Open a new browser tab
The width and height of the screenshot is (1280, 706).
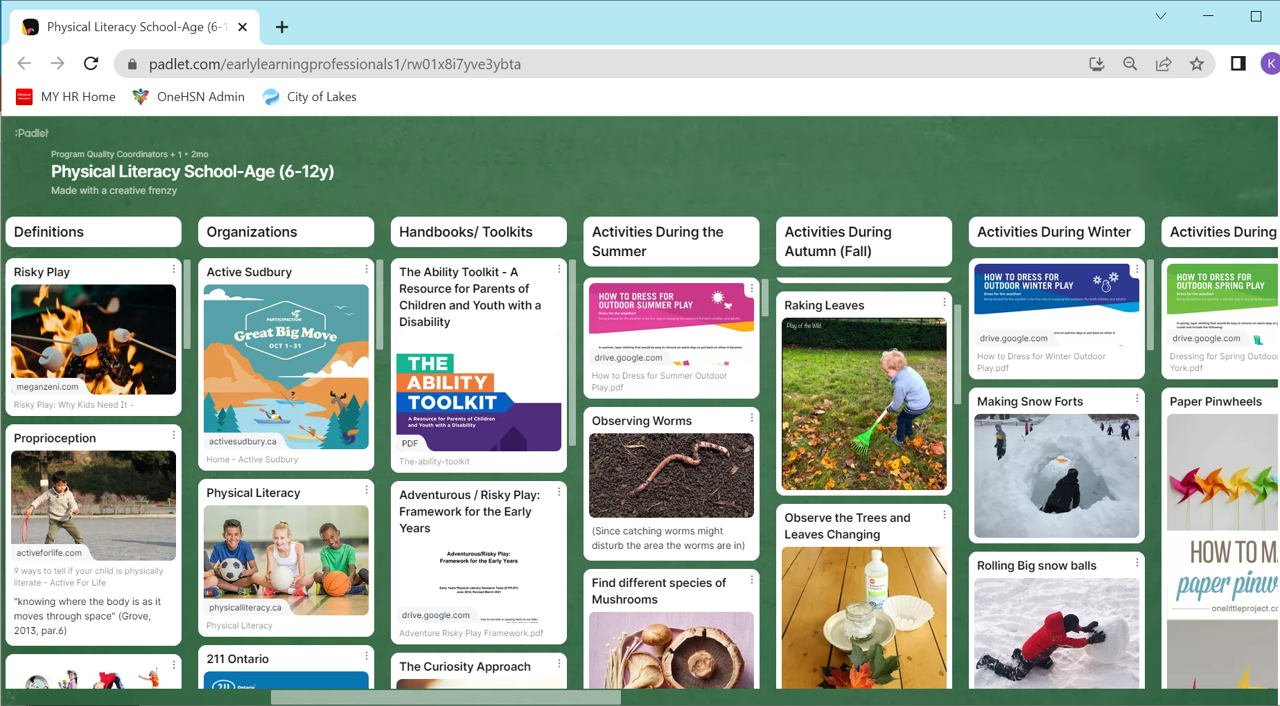[282, 27]
